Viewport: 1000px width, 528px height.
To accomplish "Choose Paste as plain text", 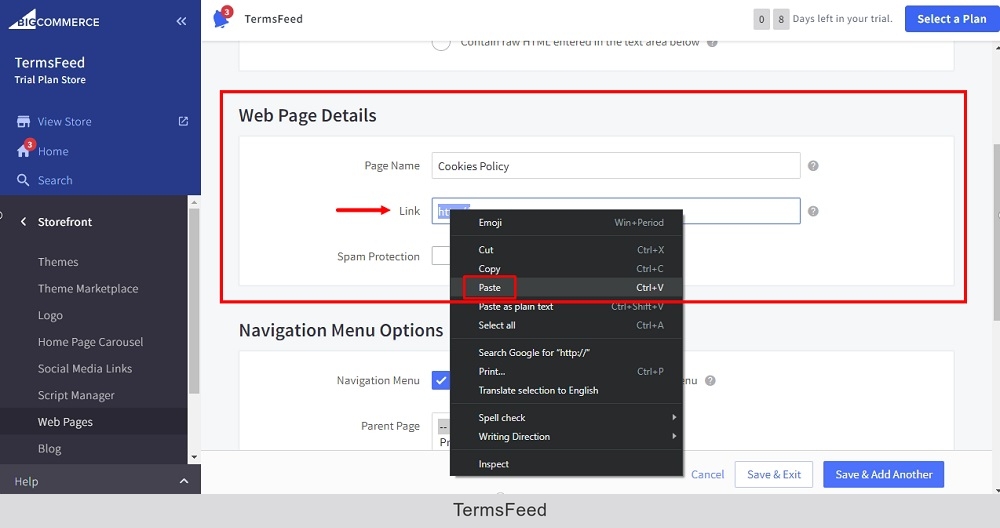I will tap(566, 307).
